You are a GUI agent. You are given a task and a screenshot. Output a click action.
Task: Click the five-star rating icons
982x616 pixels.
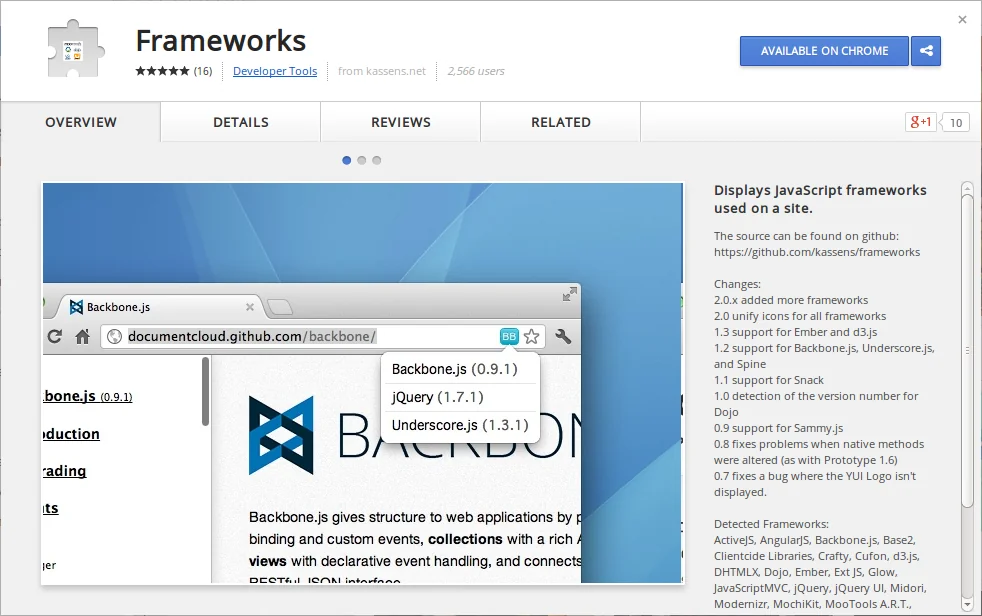click(x=162, y=71)
